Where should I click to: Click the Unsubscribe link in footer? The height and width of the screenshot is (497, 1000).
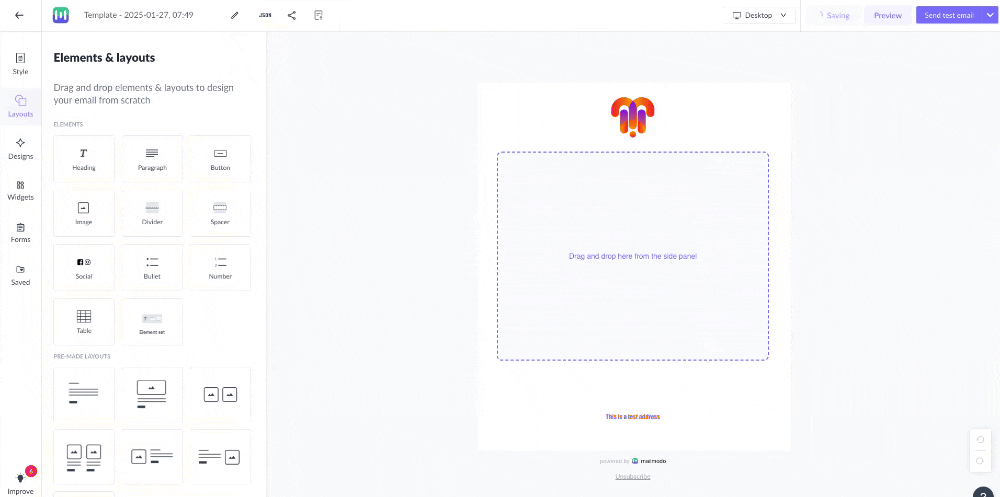pos(633,477)
